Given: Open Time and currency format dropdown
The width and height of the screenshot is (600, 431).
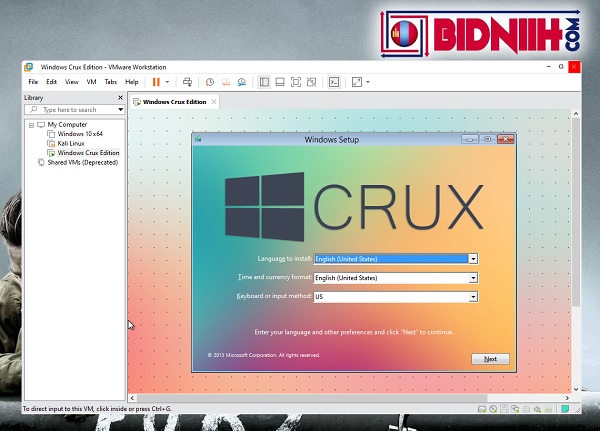Looking at the screenshot, I should click(x=473, y=278).
